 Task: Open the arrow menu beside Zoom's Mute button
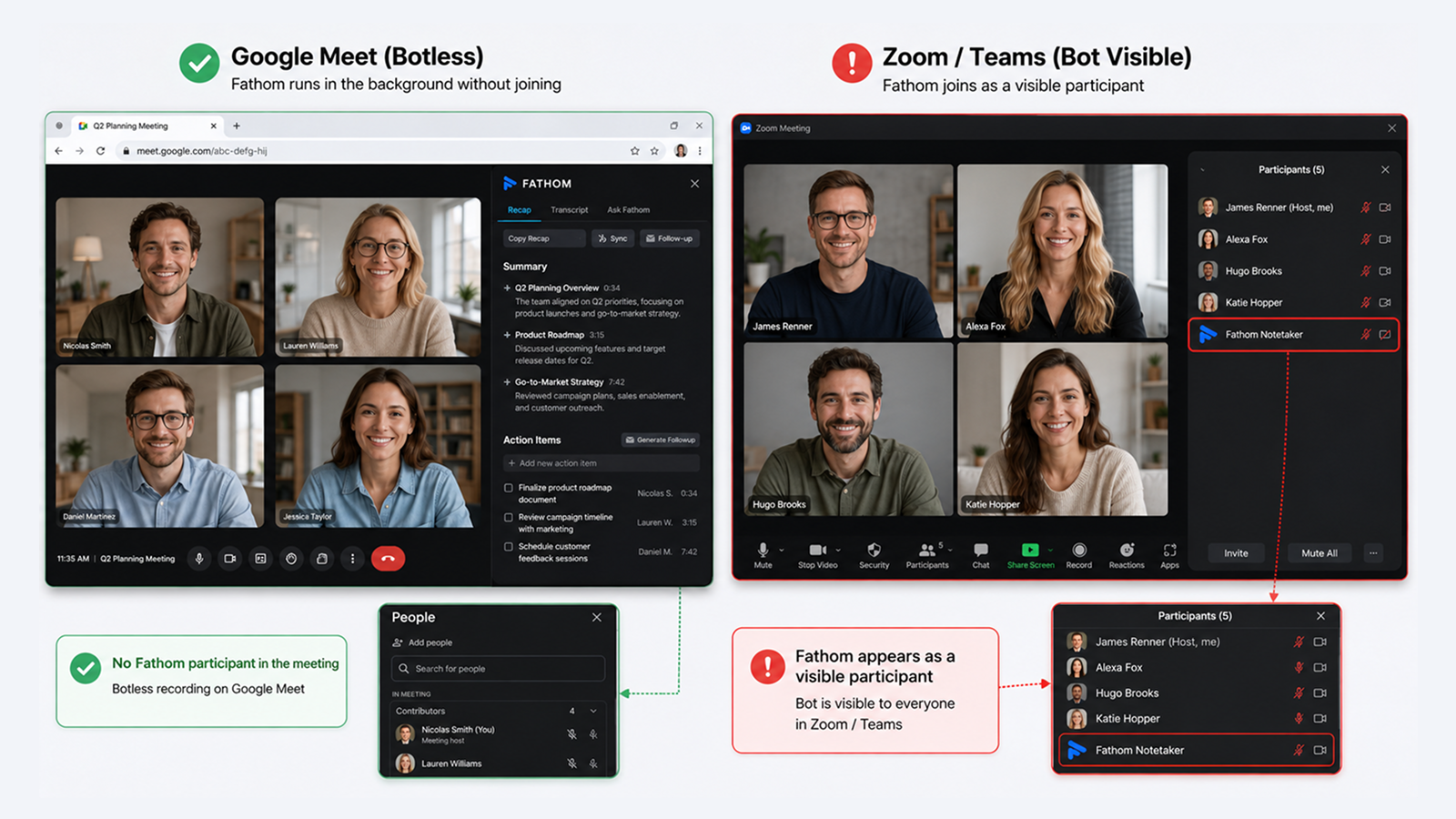[781, 550]
